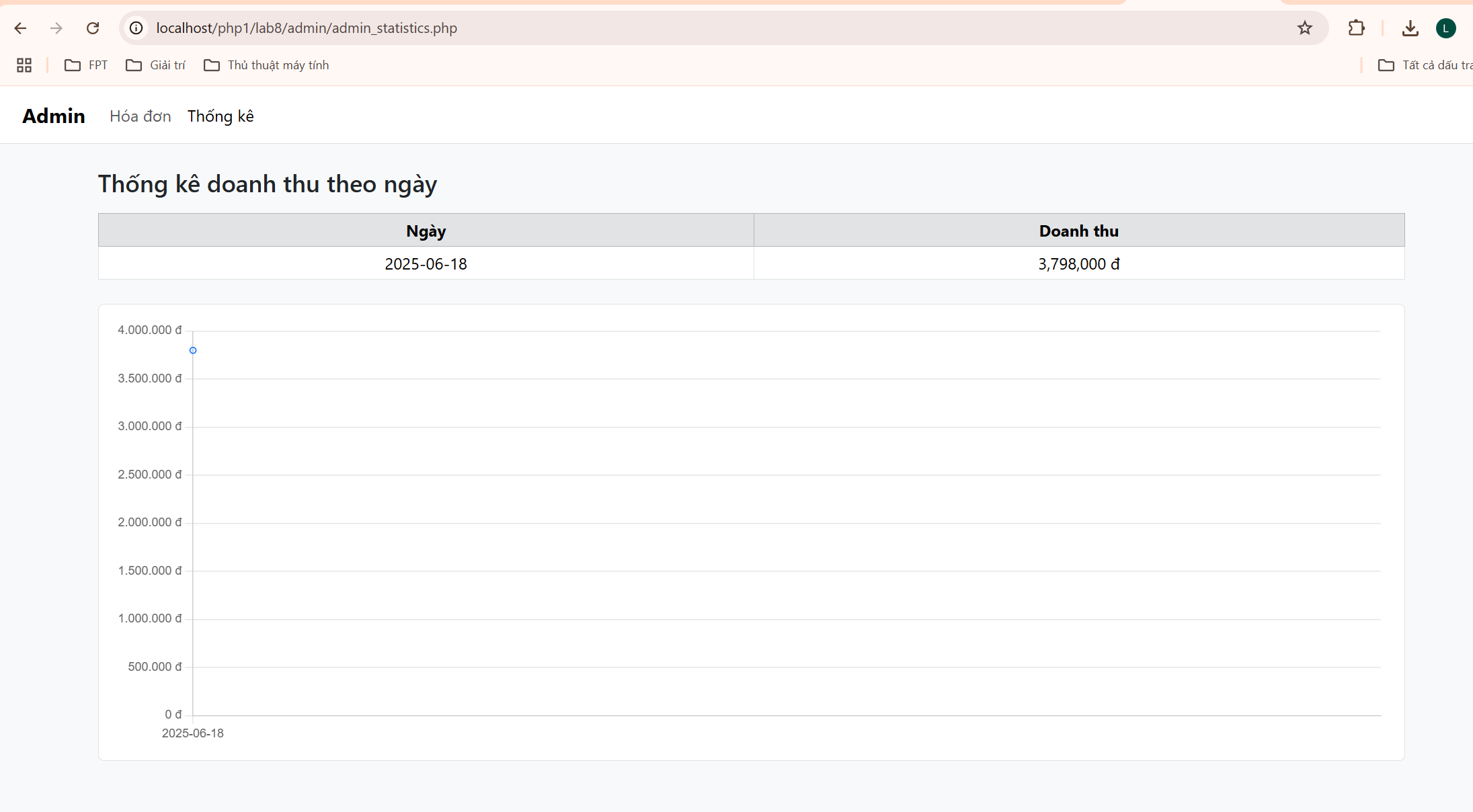This screenshot has width=1473, height=812.
Task: Open the extensions puzzle icon
Action: (x=1357, y=28)
